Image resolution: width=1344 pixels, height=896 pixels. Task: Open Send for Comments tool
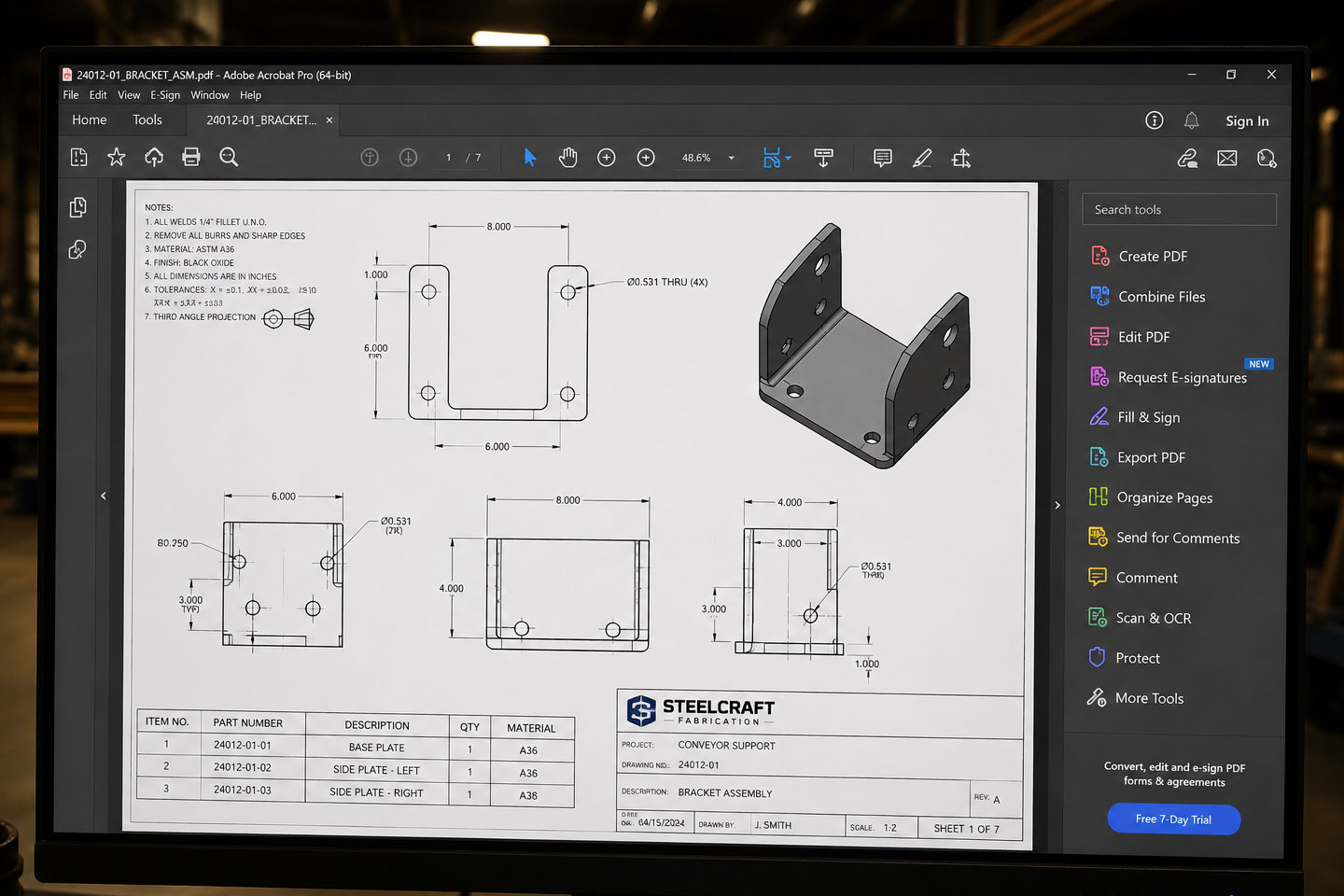click(1164, 538)
